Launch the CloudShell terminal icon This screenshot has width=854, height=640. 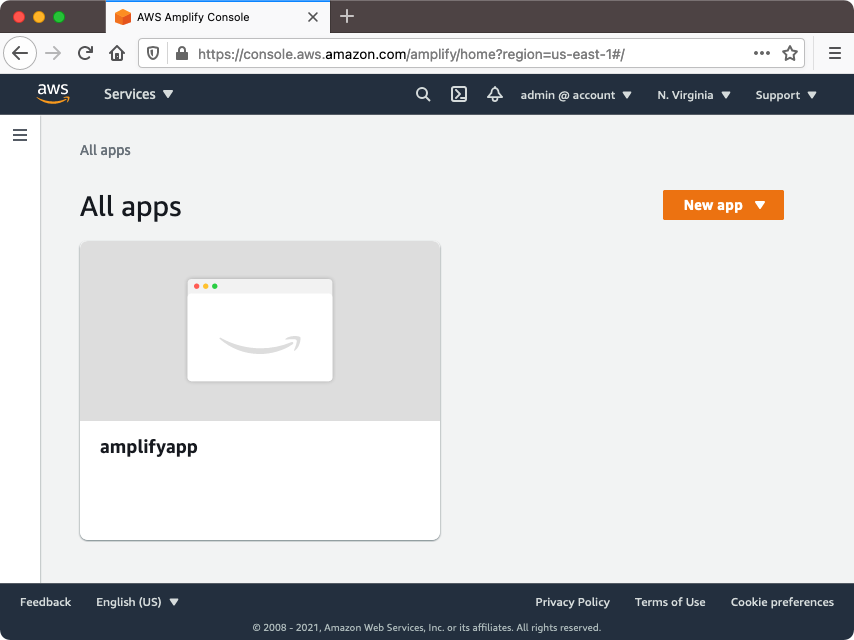459,95
